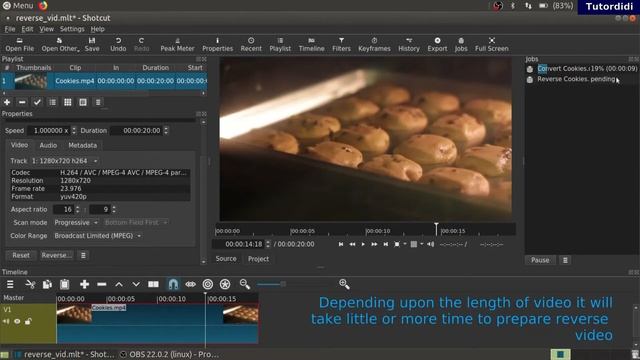Open the Properties panel from the toolbar
The height and width of the screenshot is (360, 640).
218,44
